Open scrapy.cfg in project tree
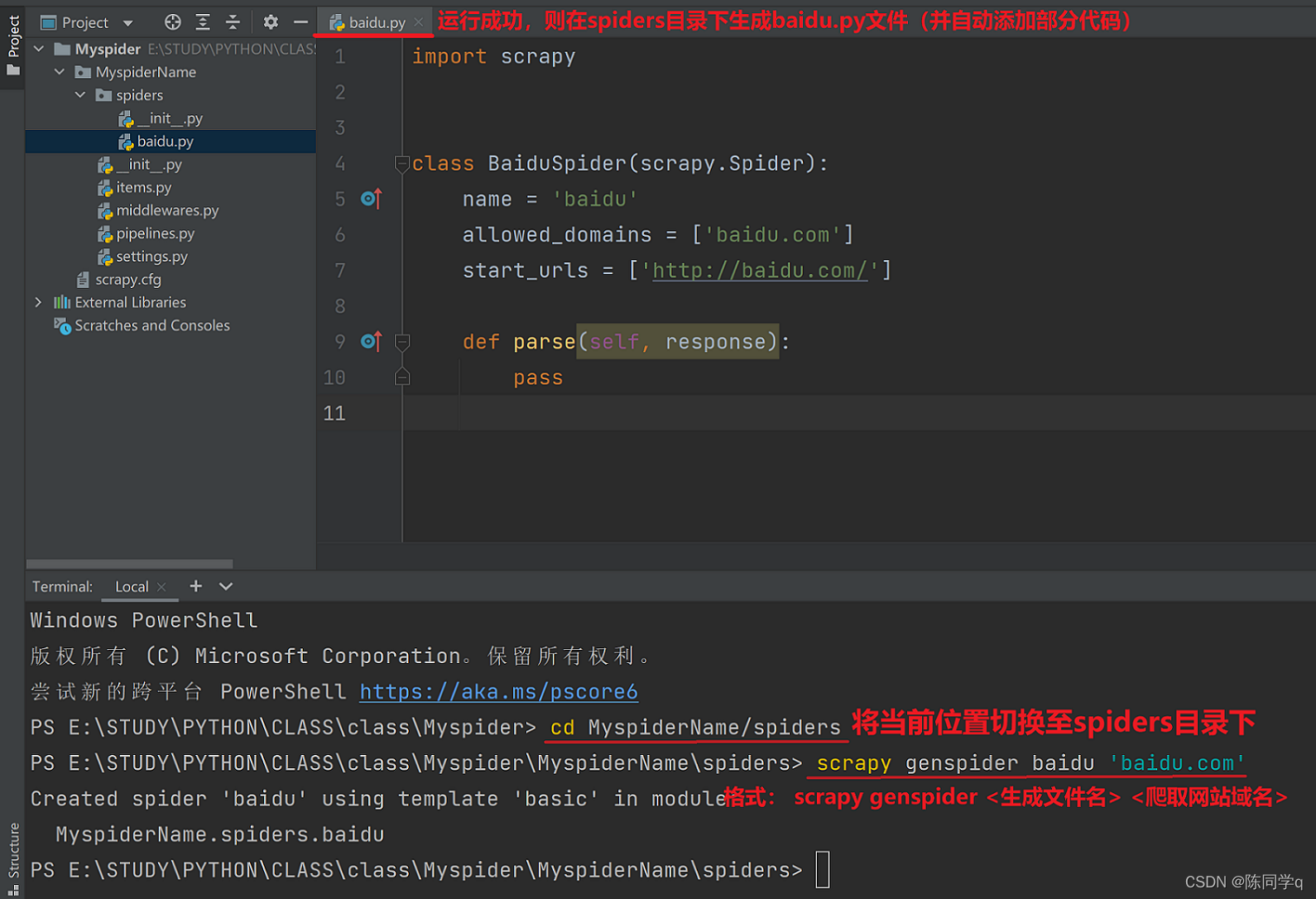The height and width of the screenshot is (899, 1316). click(x=127, y=280)
